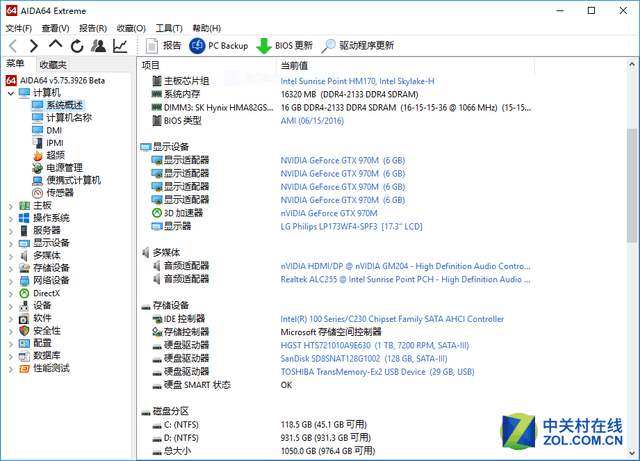The height and width of the screenshot is (461, 640).
Task: Select the DMI tree item
Action: [x=47, y=130]
